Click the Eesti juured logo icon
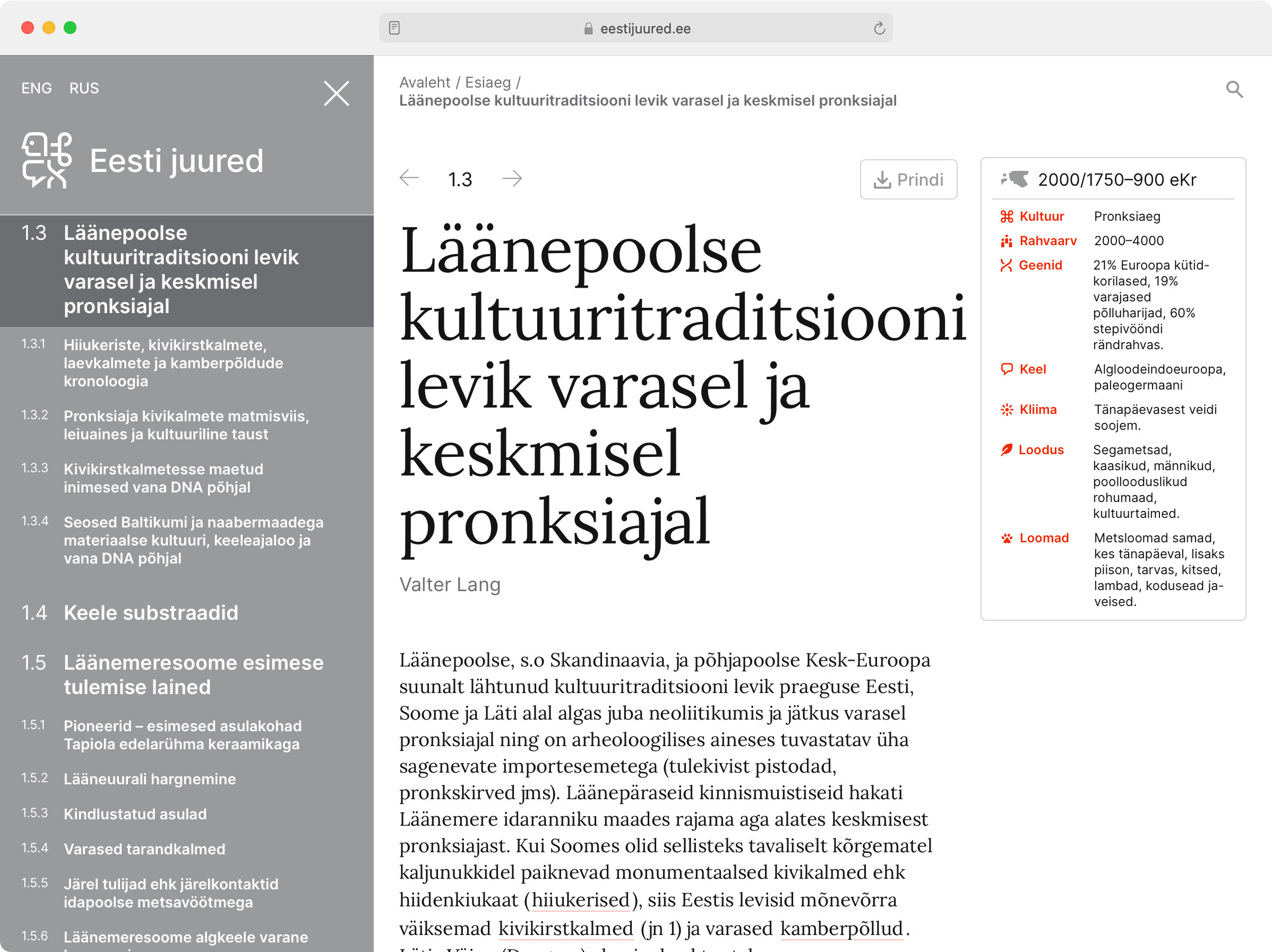This screenshot has width=1272, height=952. tap(47, 160)
